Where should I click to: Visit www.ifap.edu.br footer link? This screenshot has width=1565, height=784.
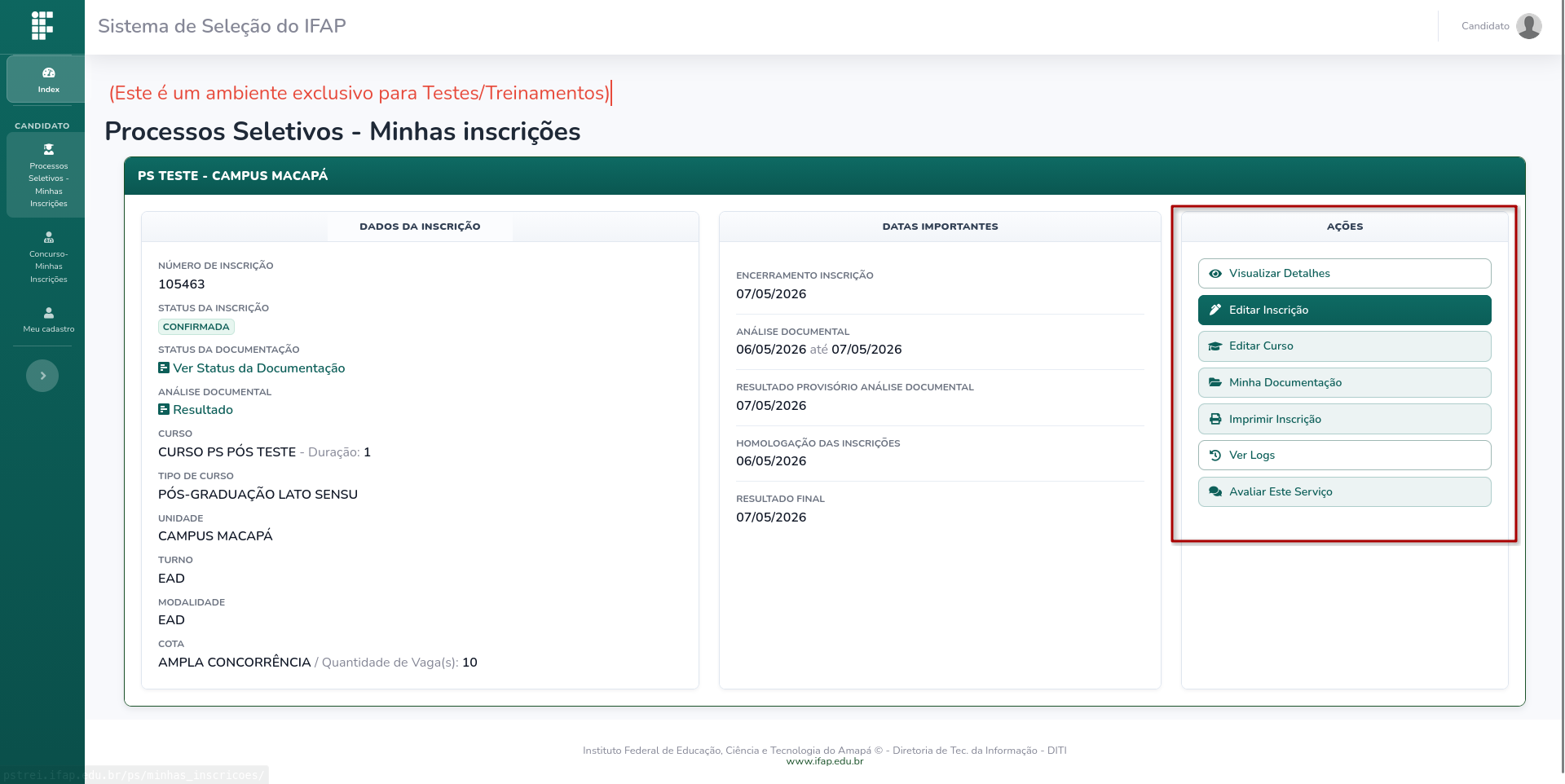(x=825, y=761)
